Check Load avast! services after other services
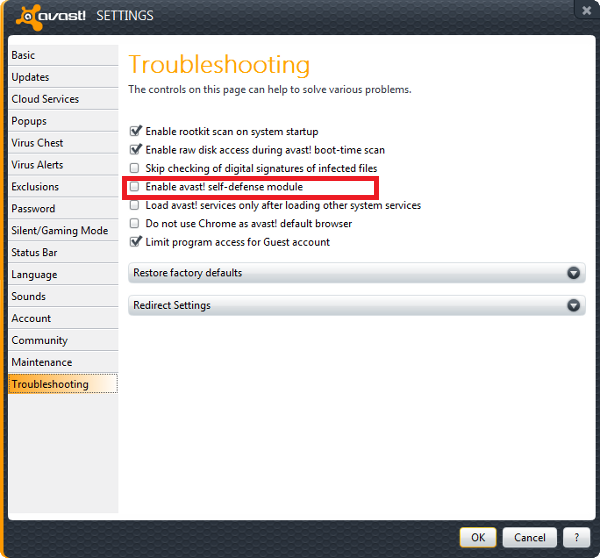 tap(135, 205)
